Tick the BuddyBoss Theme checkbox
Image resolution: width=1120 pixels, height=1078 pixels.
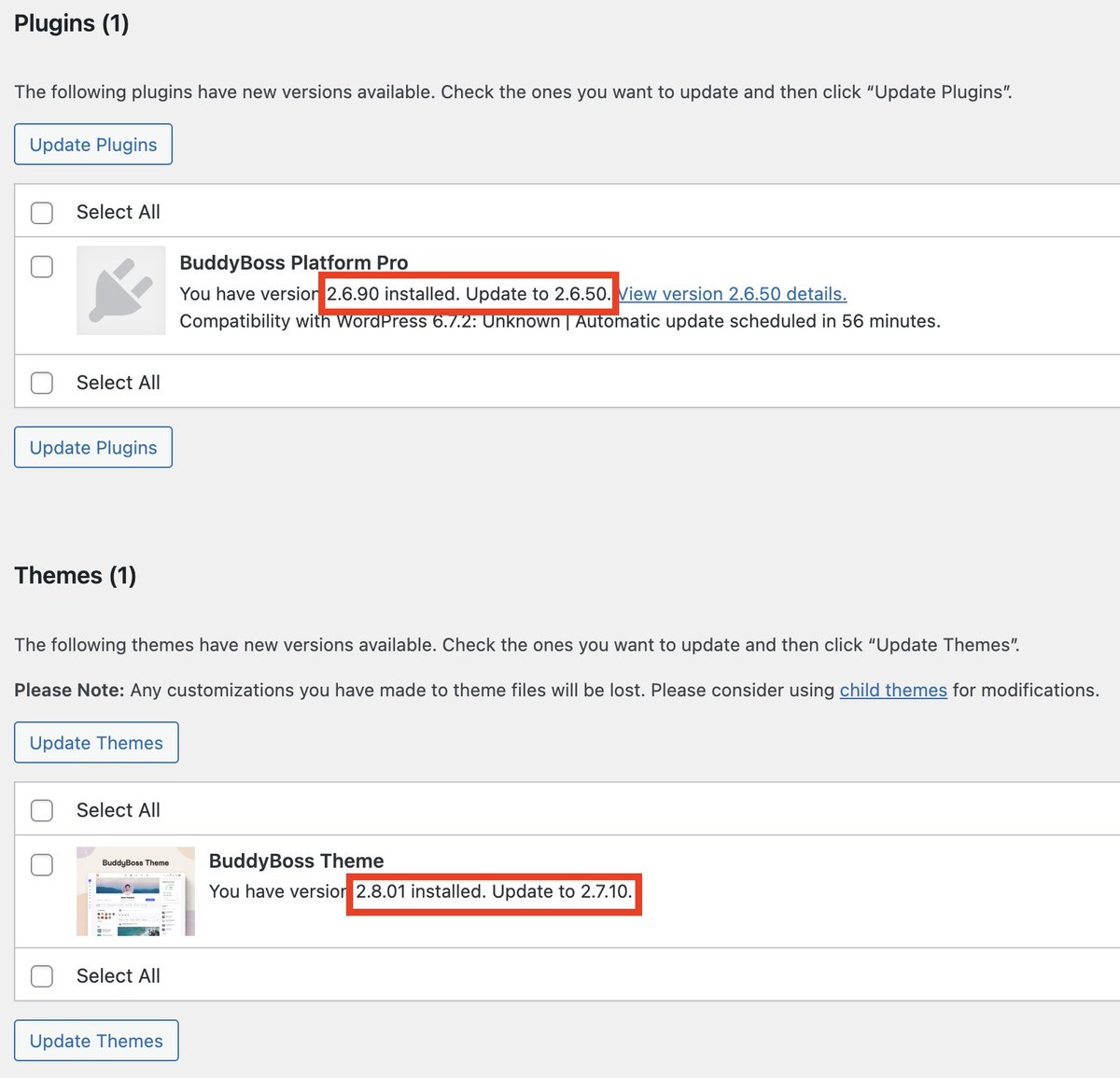click(42, 865)
